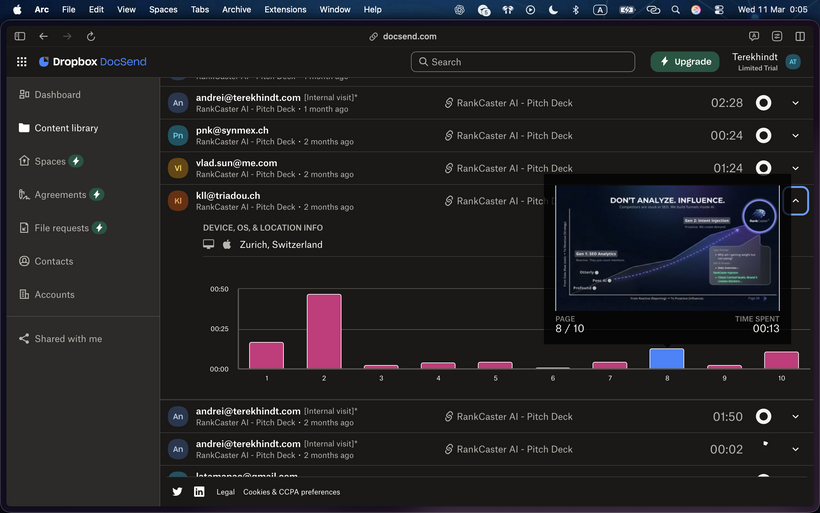Screen dimensions: 820x513
Task: Expand the andrei 01:50 visit row
Action: click(x=796, y=416)
